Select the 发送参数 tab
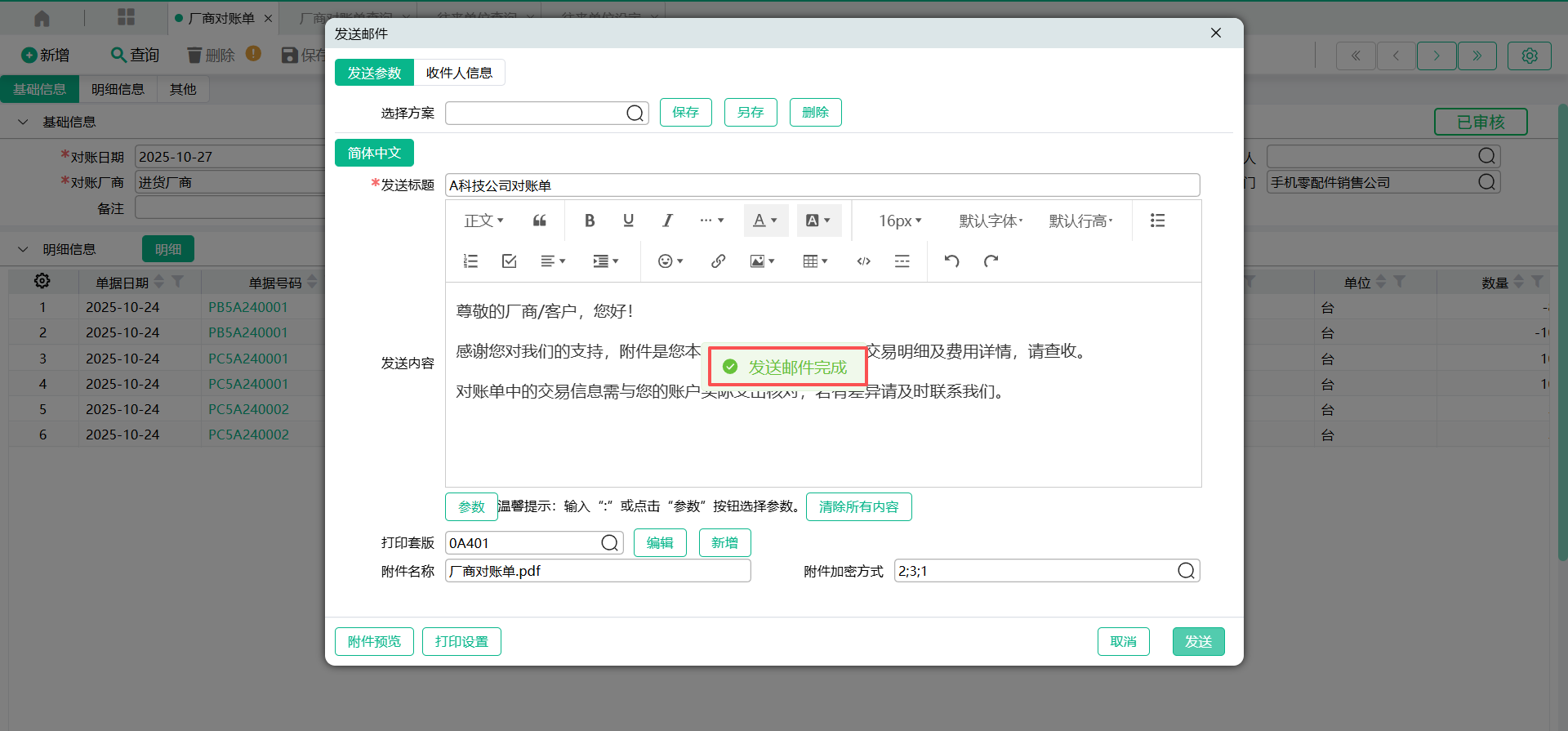The width and height of the screenshot is (1568, 731). point(374,73)
